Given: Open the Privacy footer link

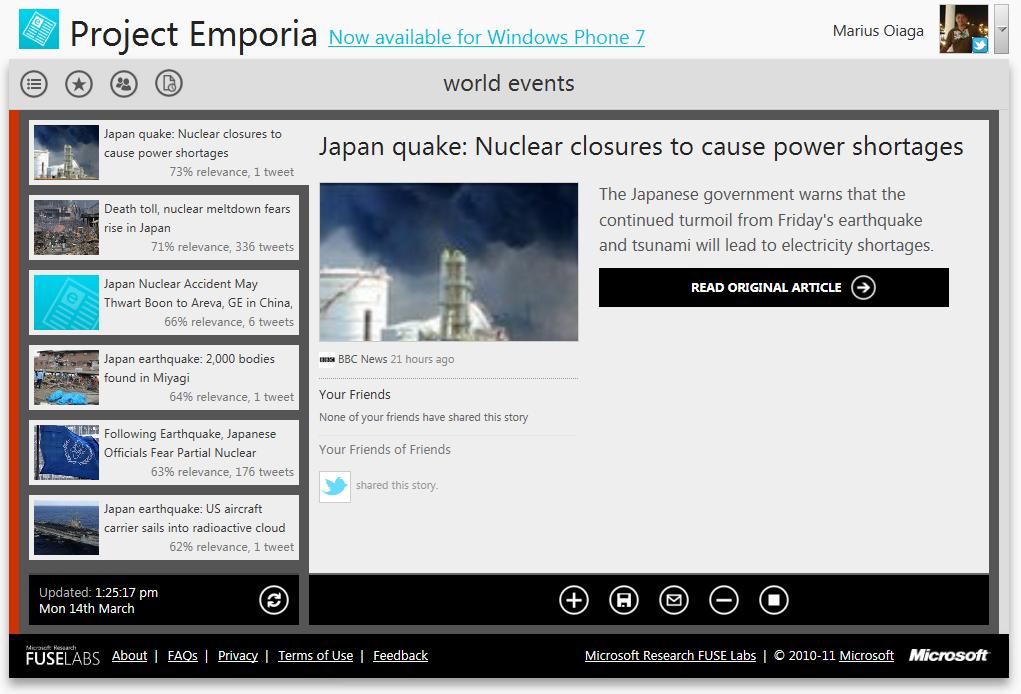Looking at the screenshot, I should coord(238,656).
